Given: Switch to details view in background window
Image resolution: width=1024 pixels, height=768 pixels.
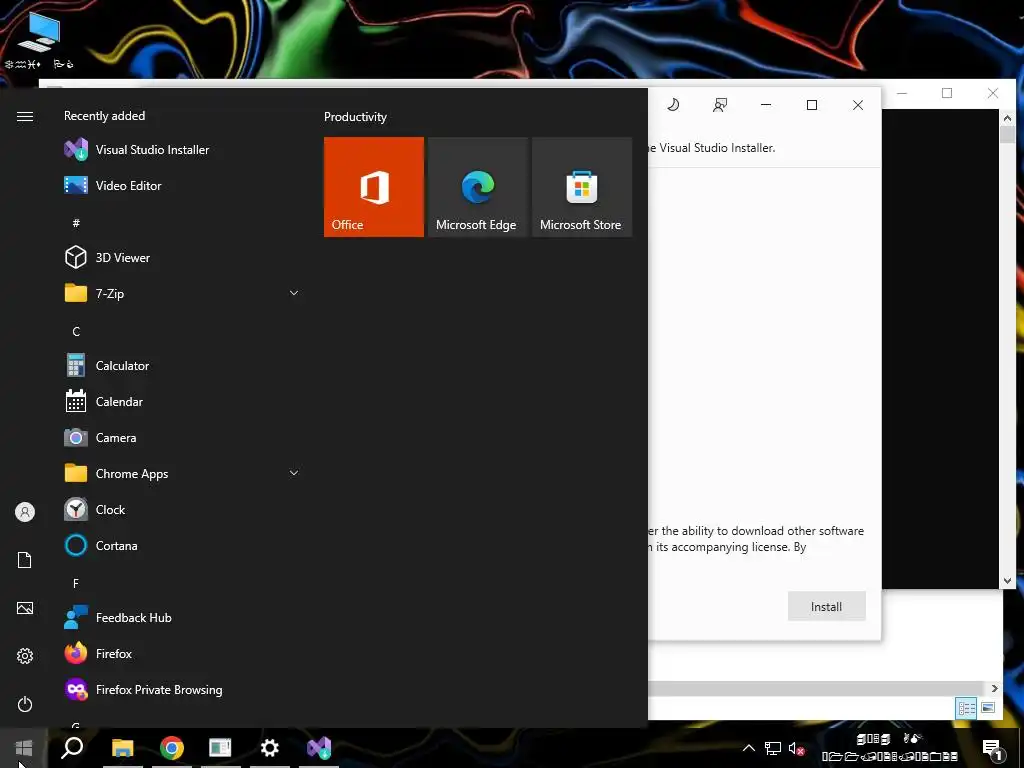Looking at the screenshot, I should click(x=967, y=708).
